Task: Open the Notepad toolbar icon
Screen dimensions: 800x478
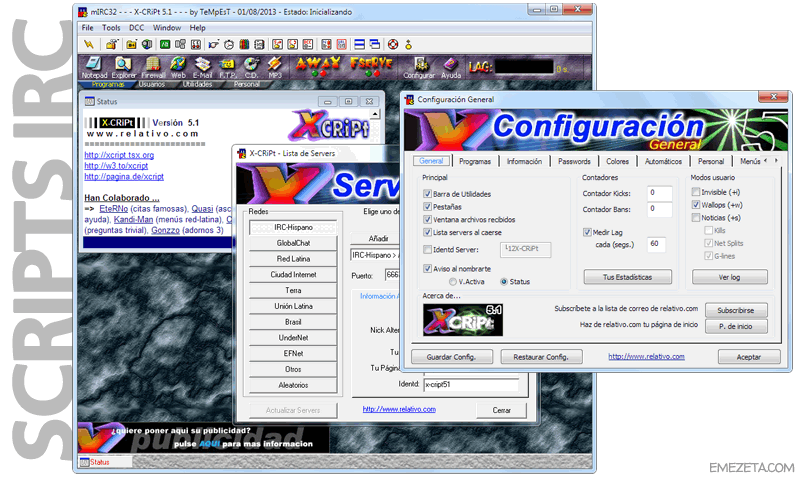Action: click(94, 65)
